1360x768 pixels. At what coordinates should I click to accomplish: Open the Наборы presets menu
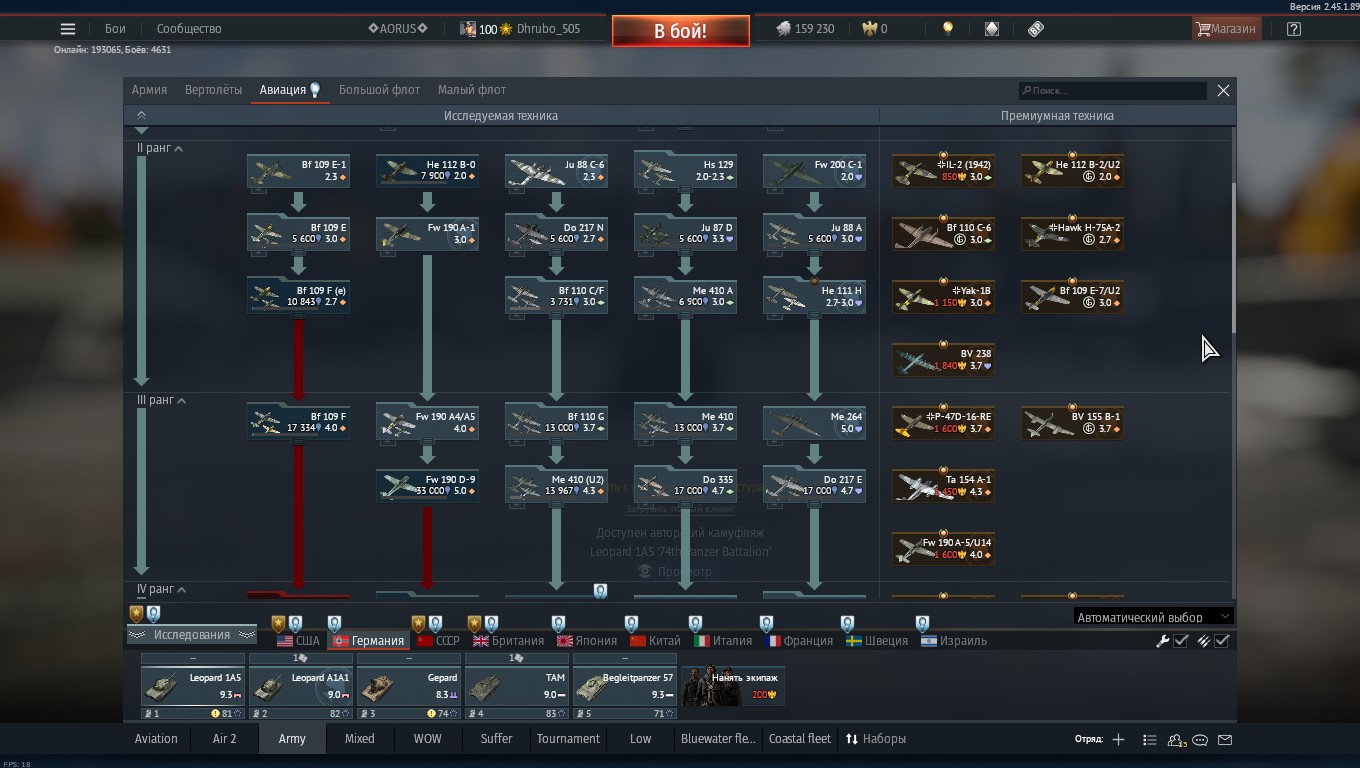coord(876,739)
